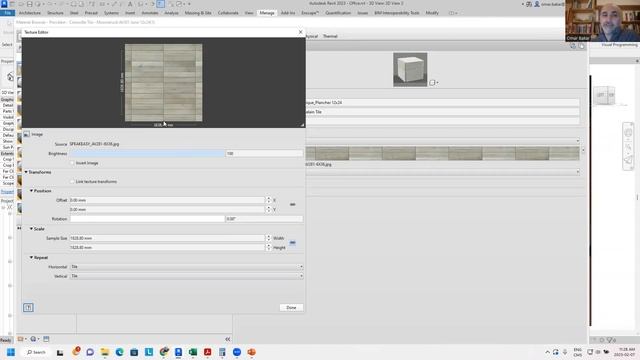Open Excel from taskbar
The image size is (640, 360).
[x=193, y=352]
